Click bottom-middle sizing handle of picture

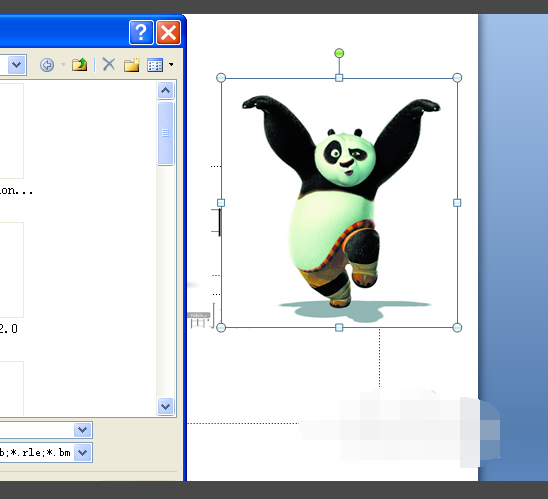(x=339, y=327)
